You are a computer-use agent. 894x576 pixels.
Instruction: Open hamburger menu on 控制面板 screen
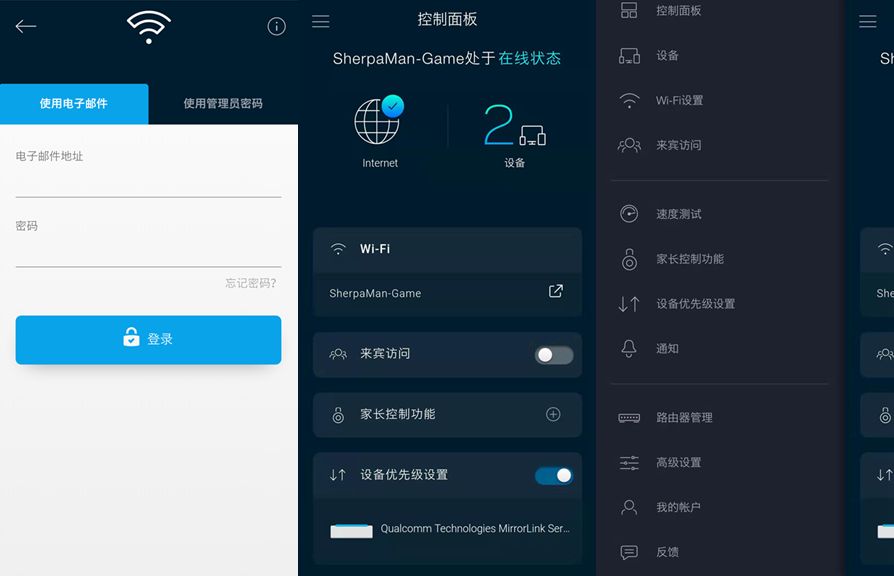(x=320, y=22)
